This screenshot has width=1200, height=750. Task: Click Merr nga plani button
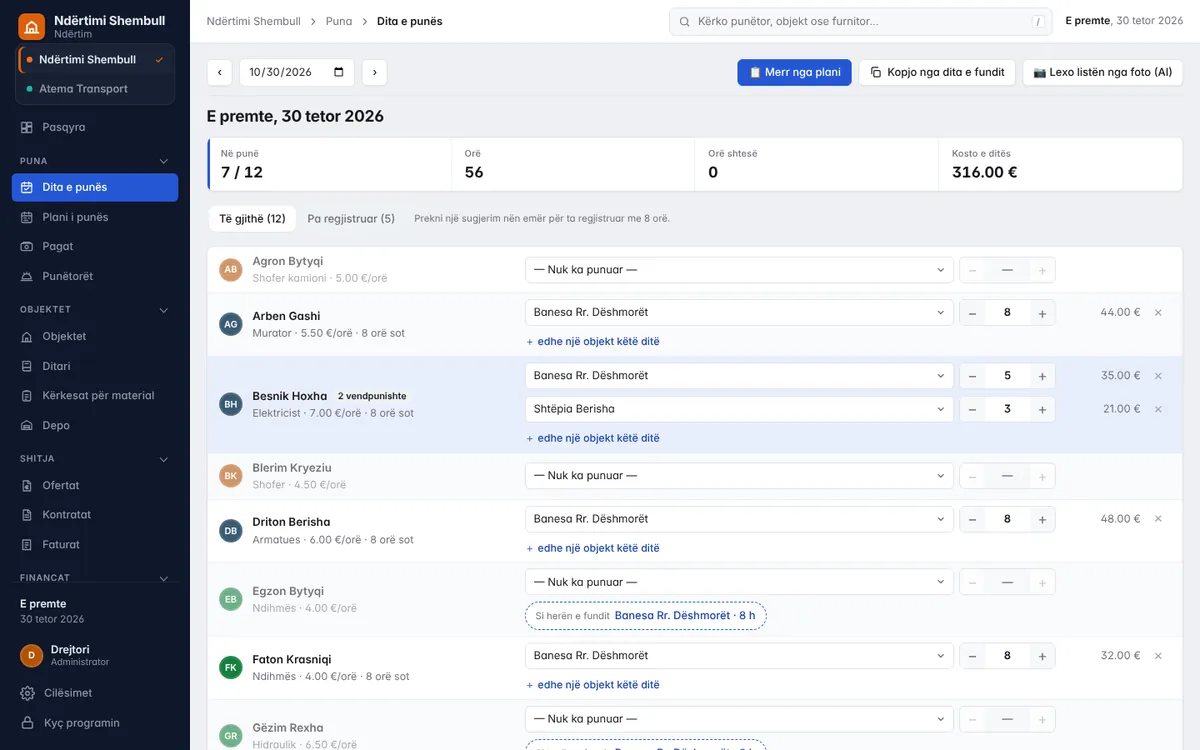point(794,72)
